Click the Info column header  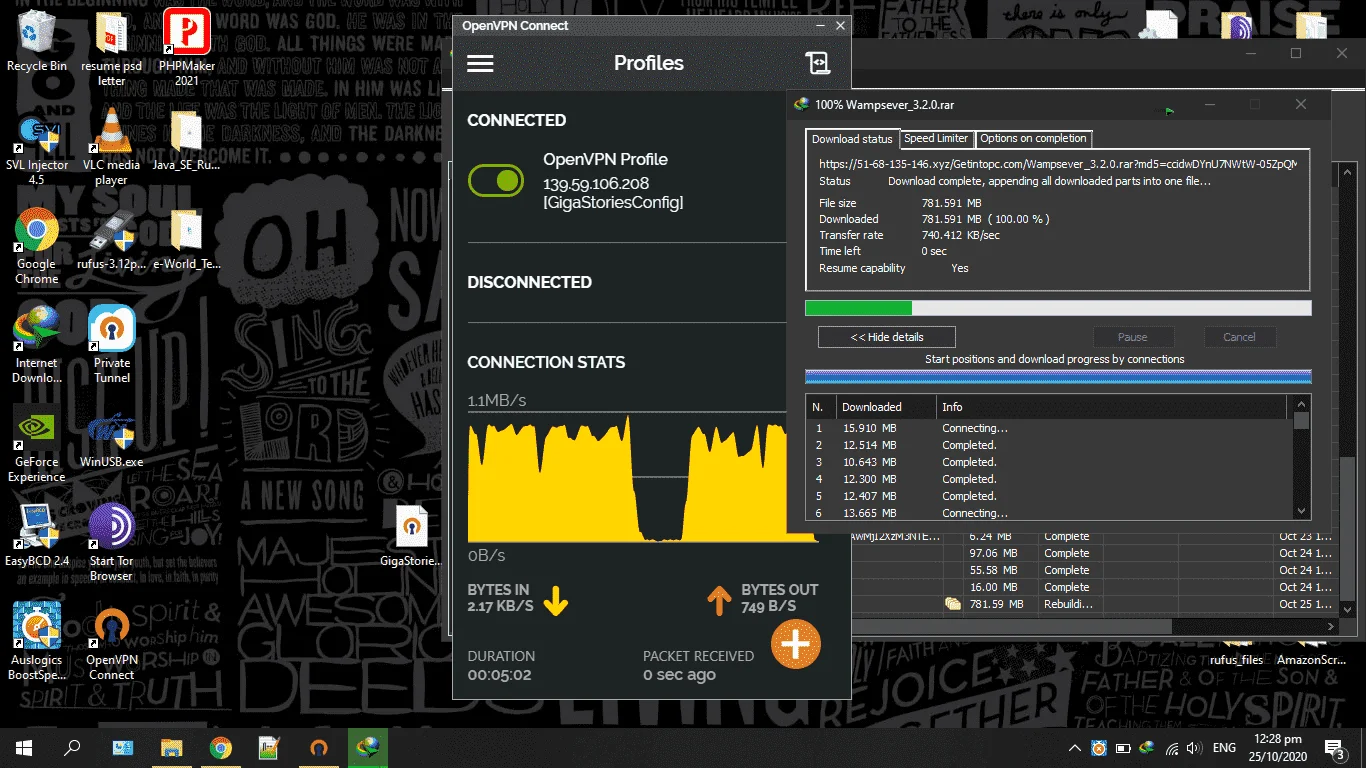tap(1113, 407)
